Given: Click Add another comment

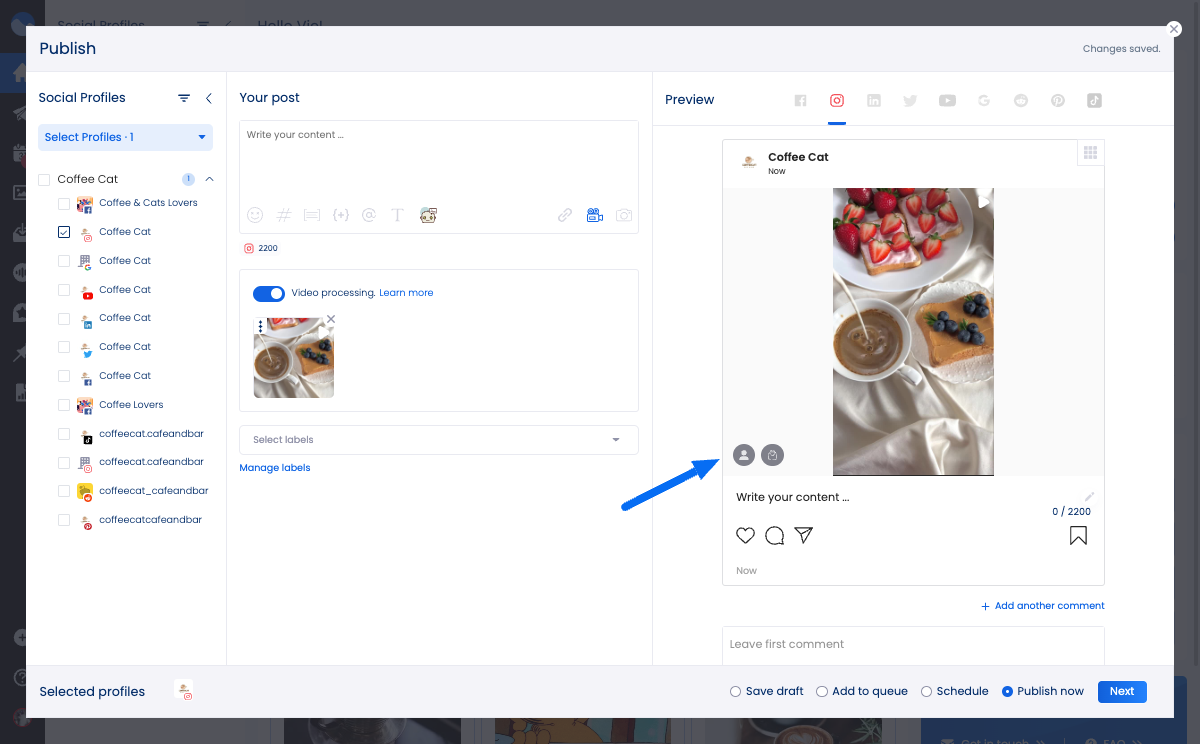Looking at the screenshot, I should coord(1043,606).
